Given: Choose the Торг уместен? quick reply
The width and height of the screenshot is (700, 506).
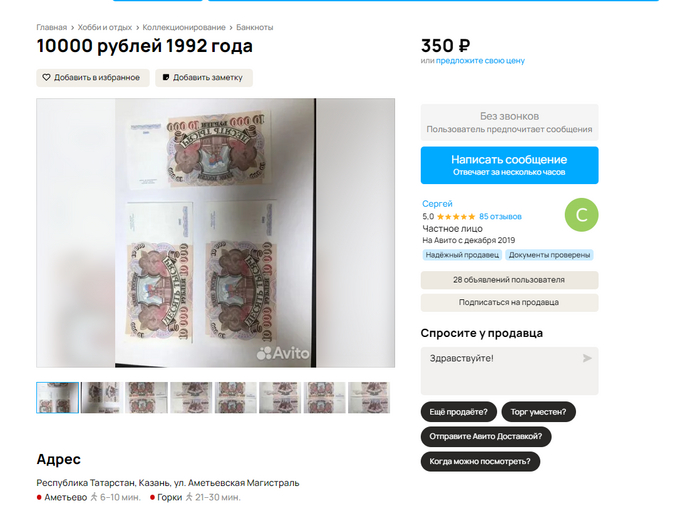Looking at the screenshot, I should (x=538, y=412).
